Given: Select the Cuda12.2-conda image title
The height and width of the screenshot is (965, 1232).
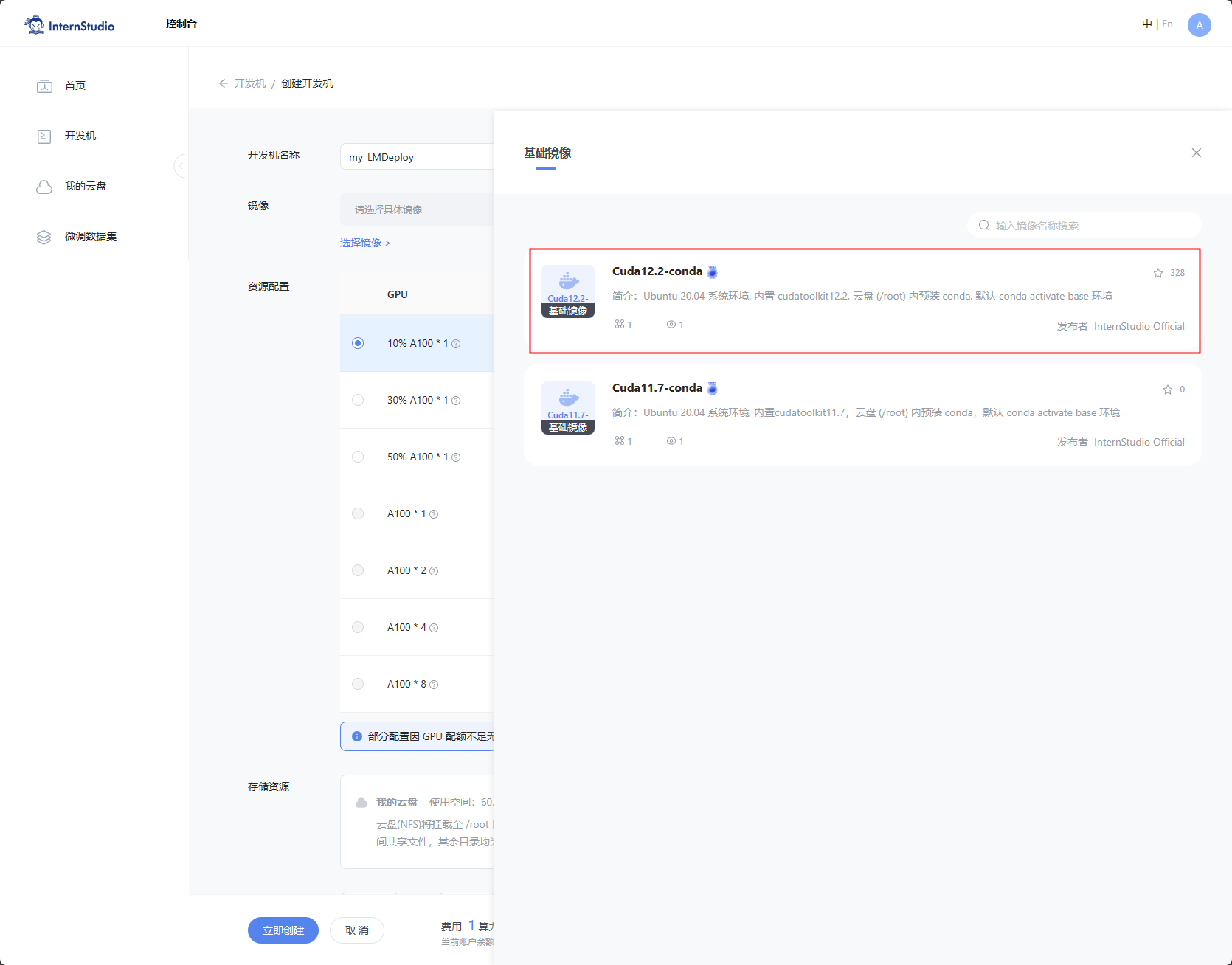Looking at the screenshot, I should click(657, 271).
